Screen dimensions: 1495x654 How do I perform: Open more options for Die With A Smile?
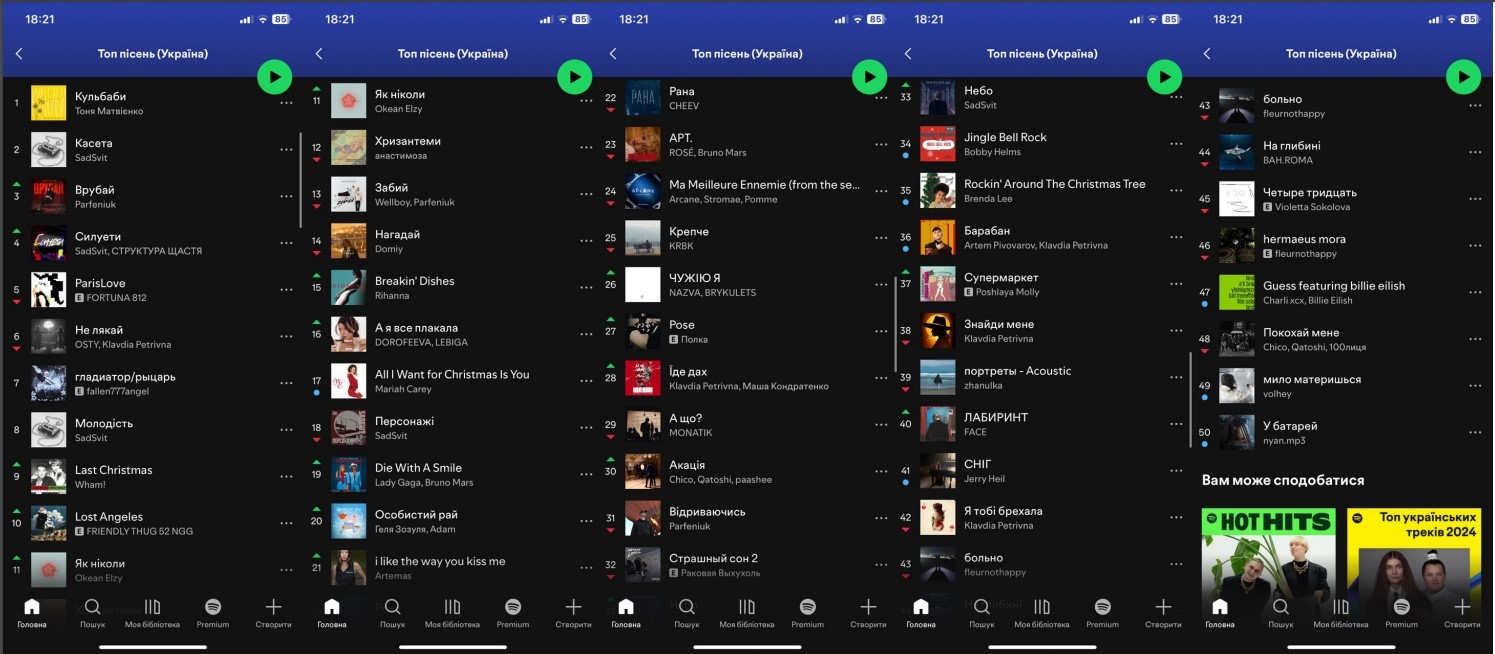[587, 474]
